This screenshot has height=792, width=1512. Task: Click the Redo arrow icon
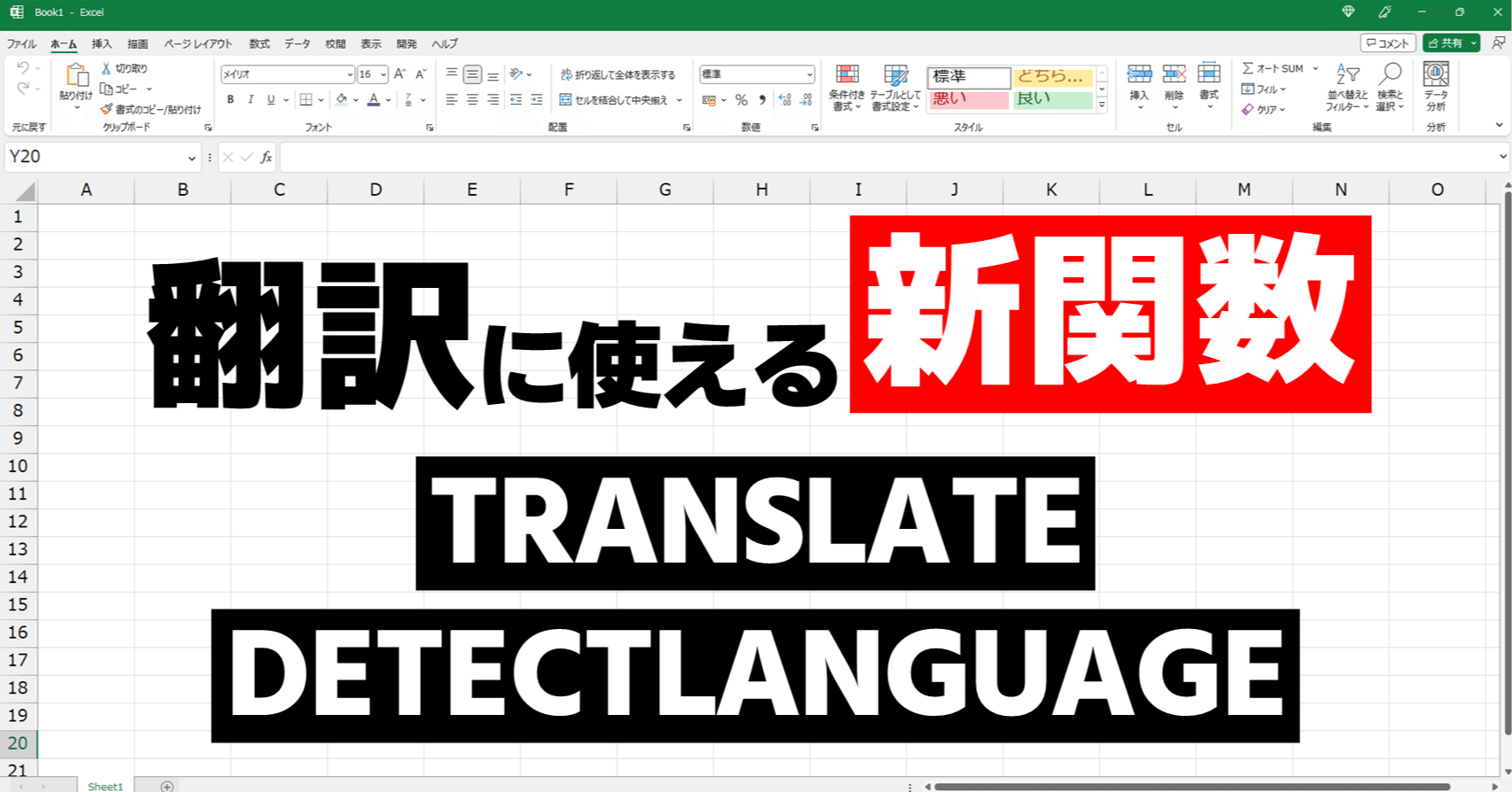coord(23,88)
